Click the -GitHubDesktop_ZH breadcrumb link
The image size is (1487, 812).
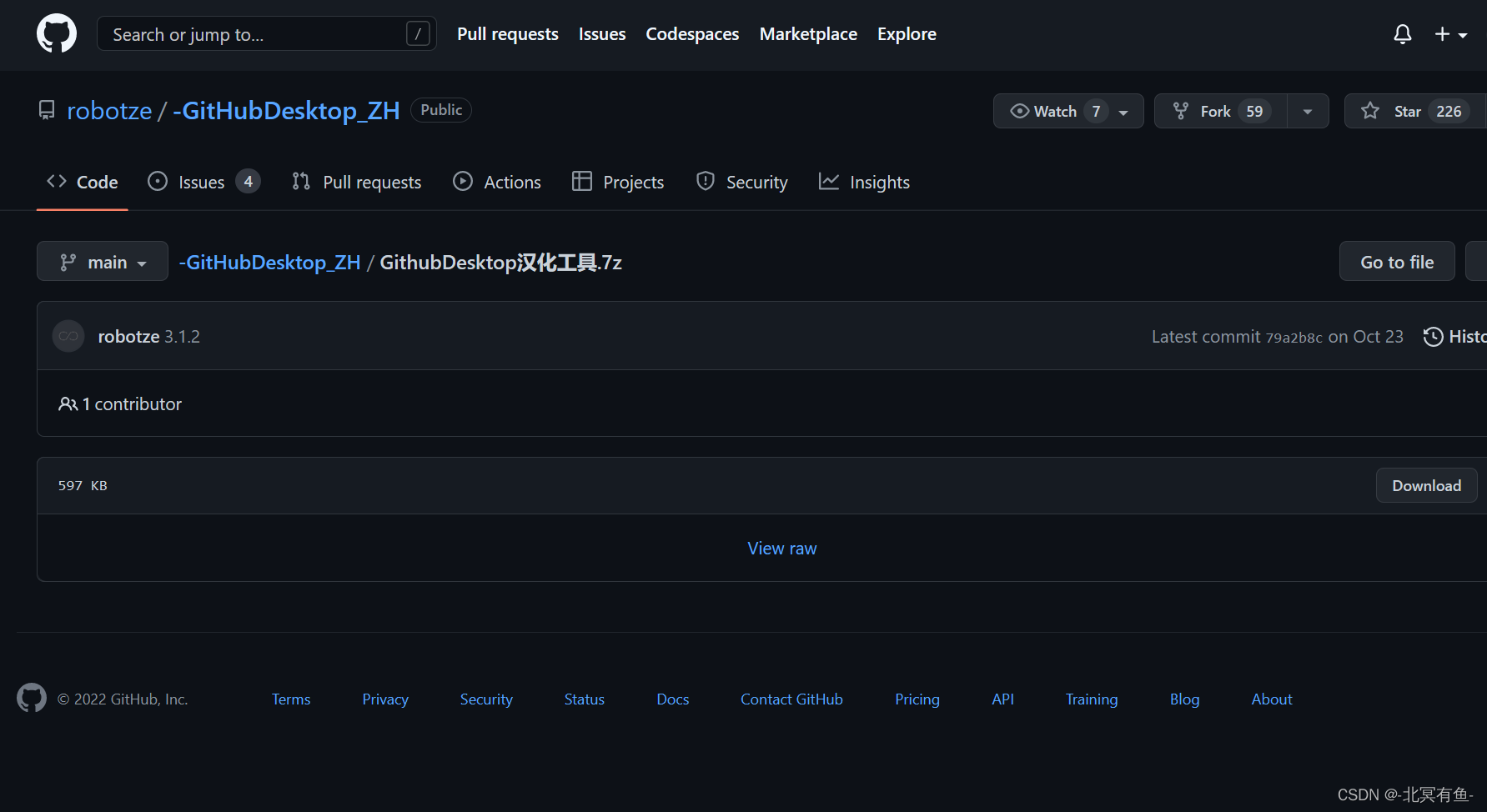[269, 263]
